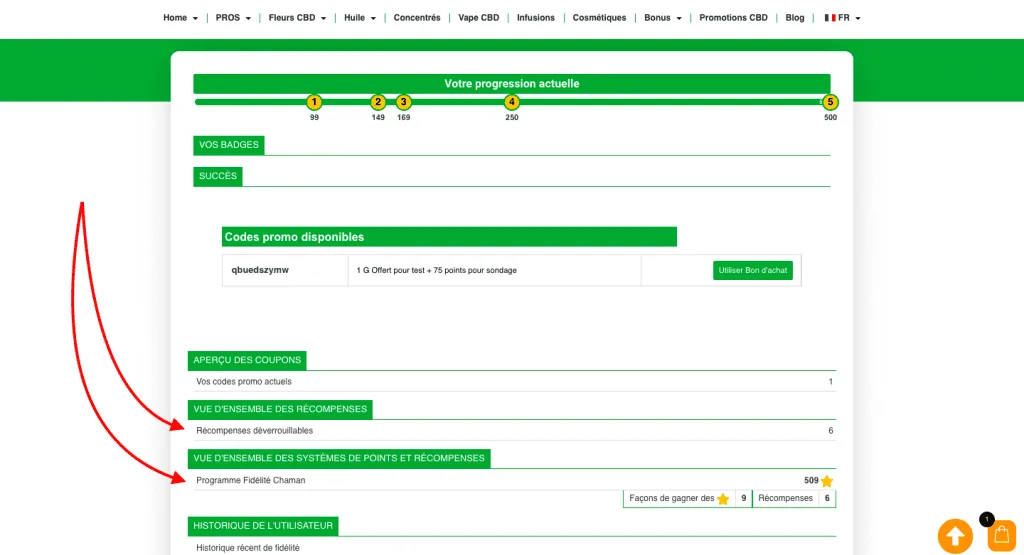Open the Récompenses count button
This screenshot has width=1024, height=555.
click(794, 498)
